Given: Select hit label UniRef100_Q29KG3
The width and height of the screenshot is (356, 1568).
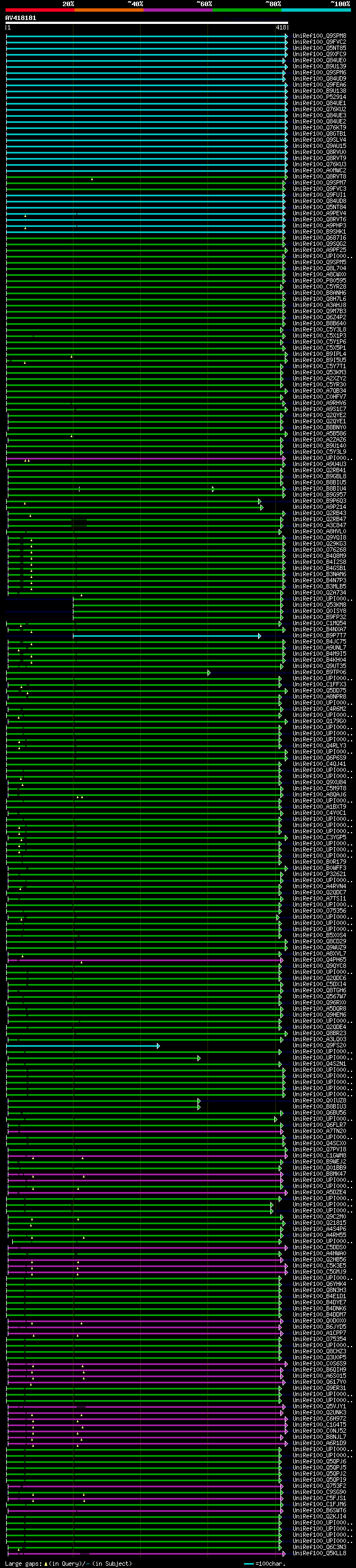Looking at the screenshot, I should (x=319, y=543).
